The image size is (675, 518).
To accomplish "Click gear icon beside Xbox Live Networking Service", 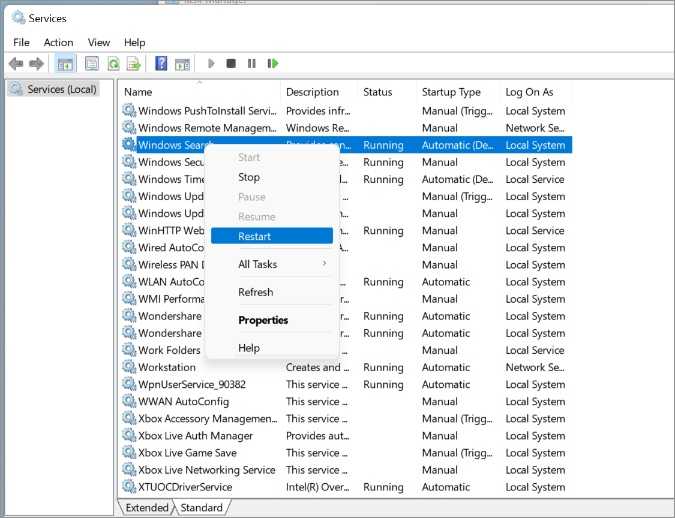I will tap(129, 469).
